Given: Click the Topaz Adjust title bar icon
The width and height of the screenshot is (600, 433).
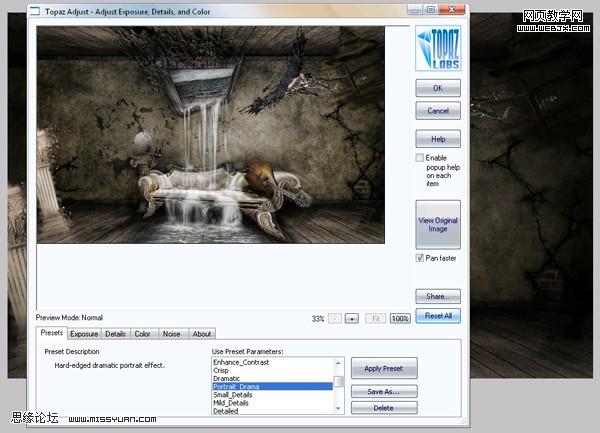Looking at the screenshot, I should (35, 11).
